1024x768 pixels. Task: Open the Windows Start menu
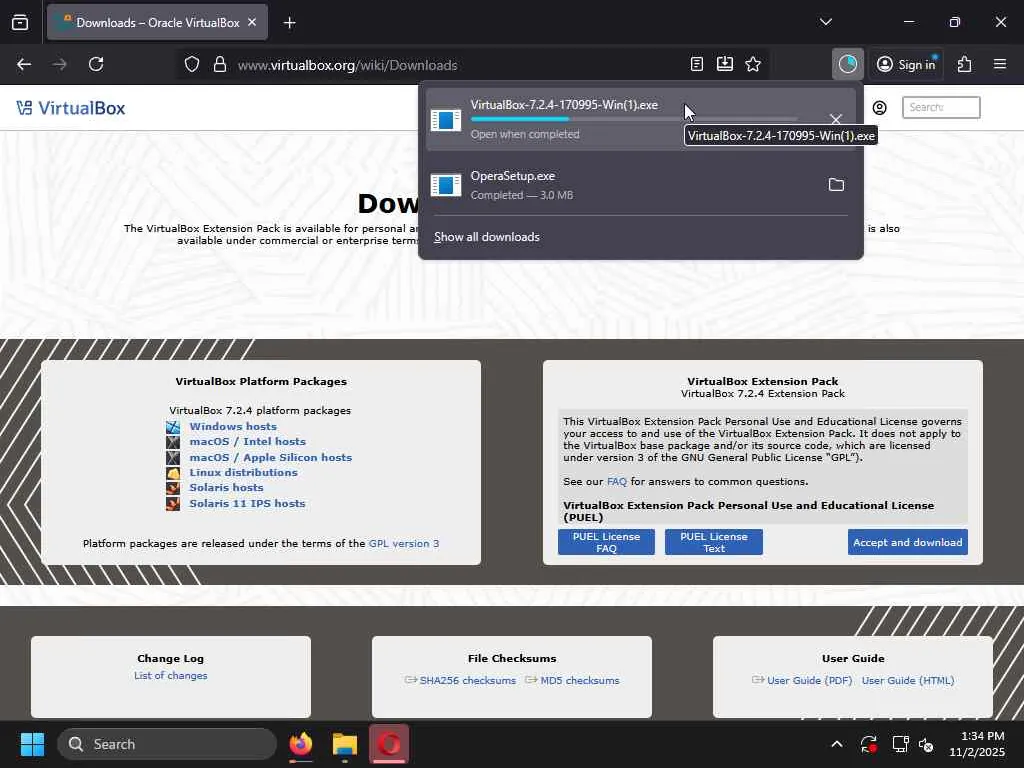pos(32,744)
